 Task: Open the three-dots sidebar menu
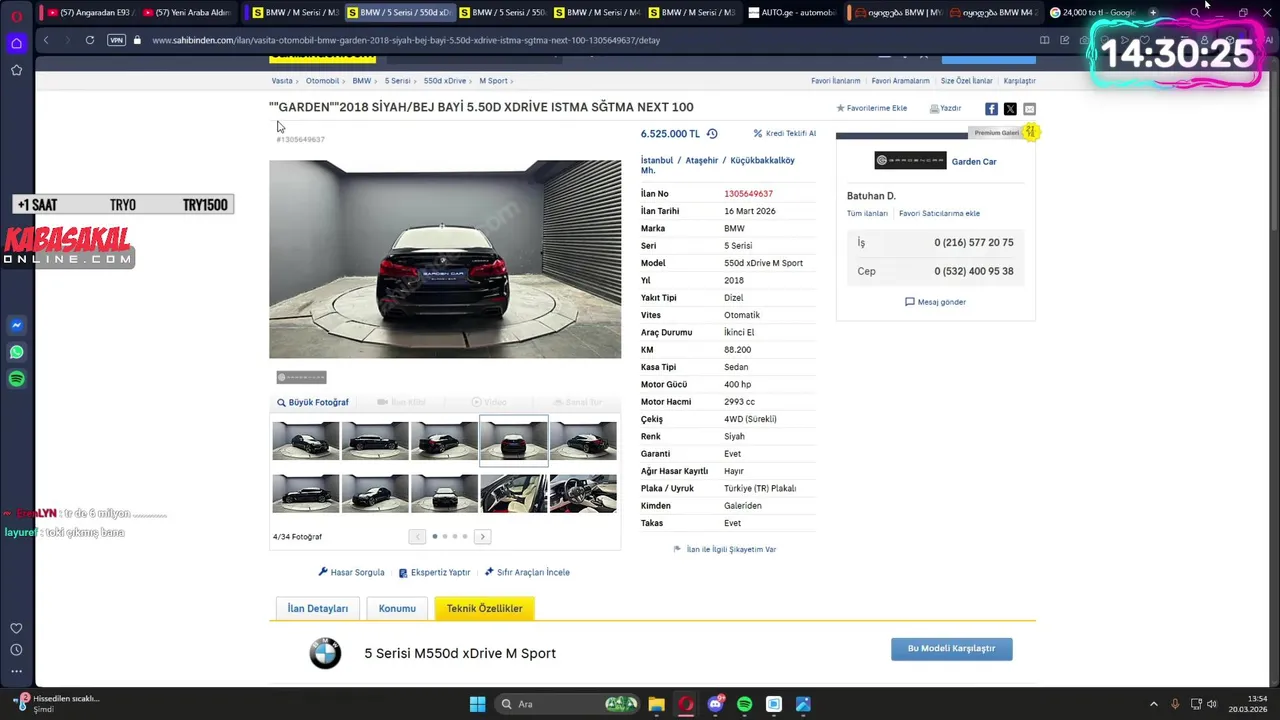[x=16, y=671]
